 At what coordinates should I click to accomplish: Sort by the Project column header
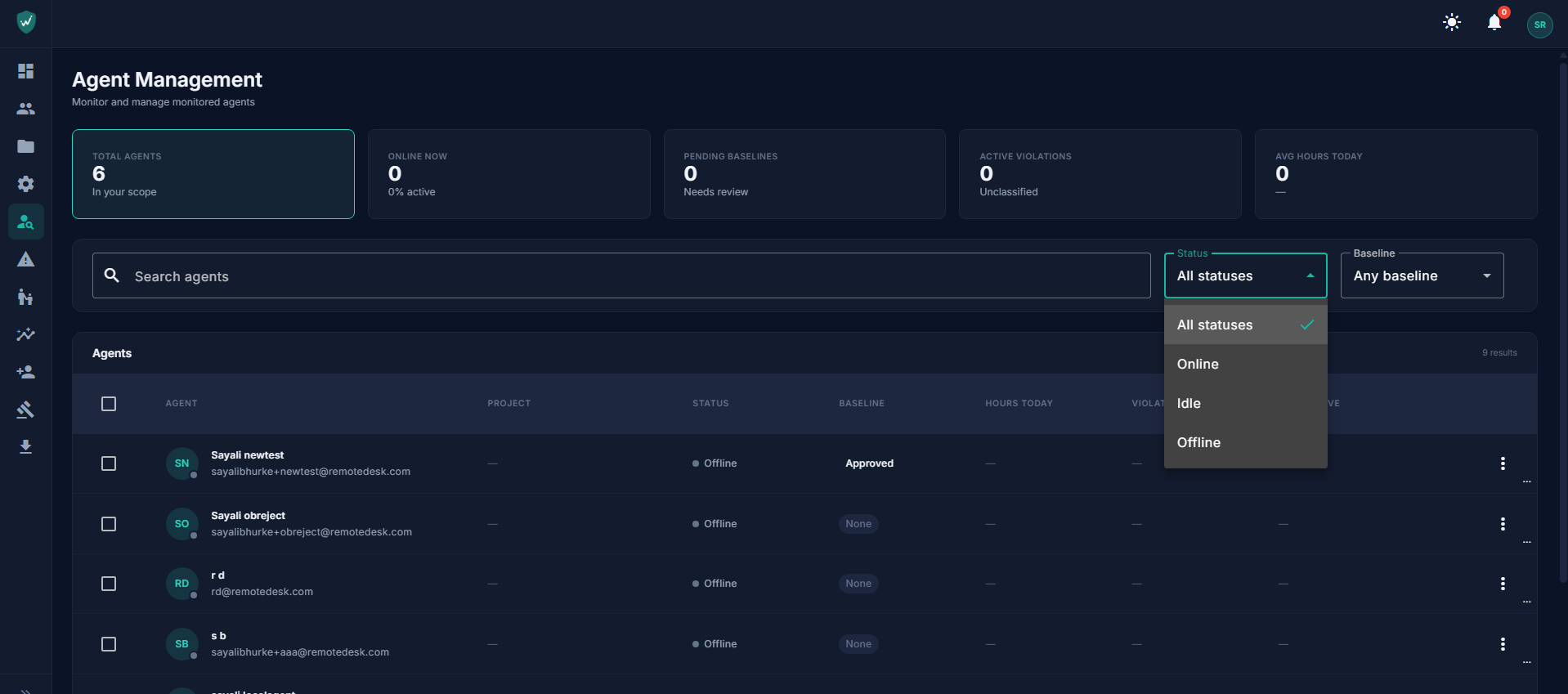coord(508,403)
